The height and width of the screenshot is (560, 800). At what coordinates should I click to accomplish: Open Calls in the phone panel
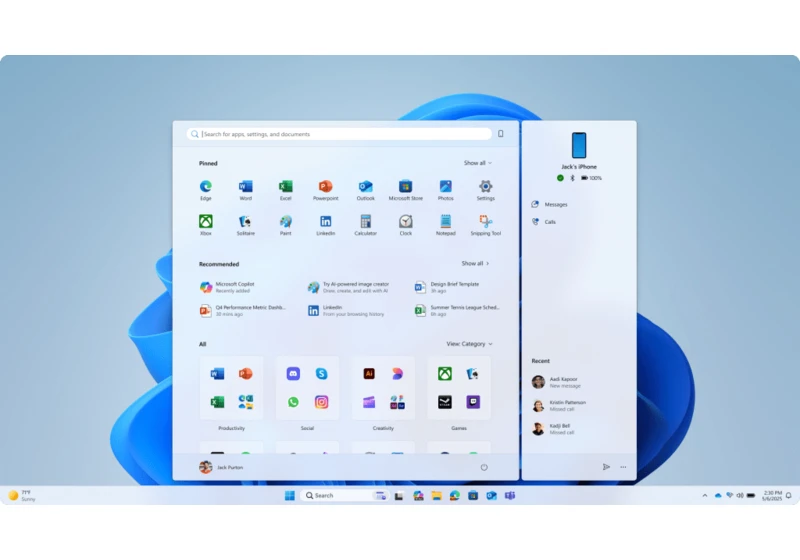click(544, 222)
